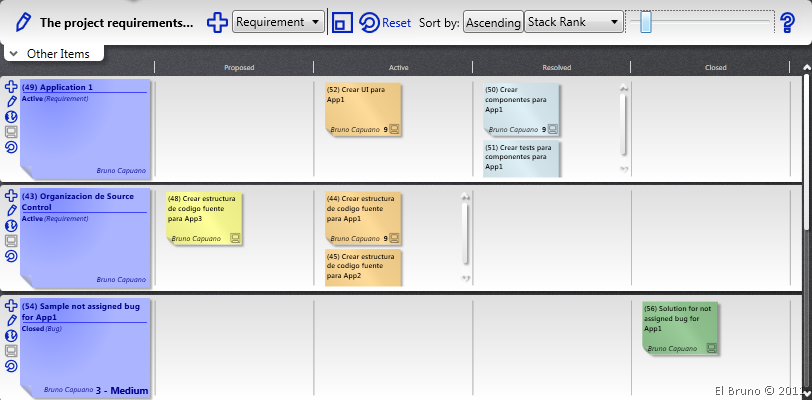812x400 pixels.
Task: Open help via the question mark icon
Action: coord(787,22)
